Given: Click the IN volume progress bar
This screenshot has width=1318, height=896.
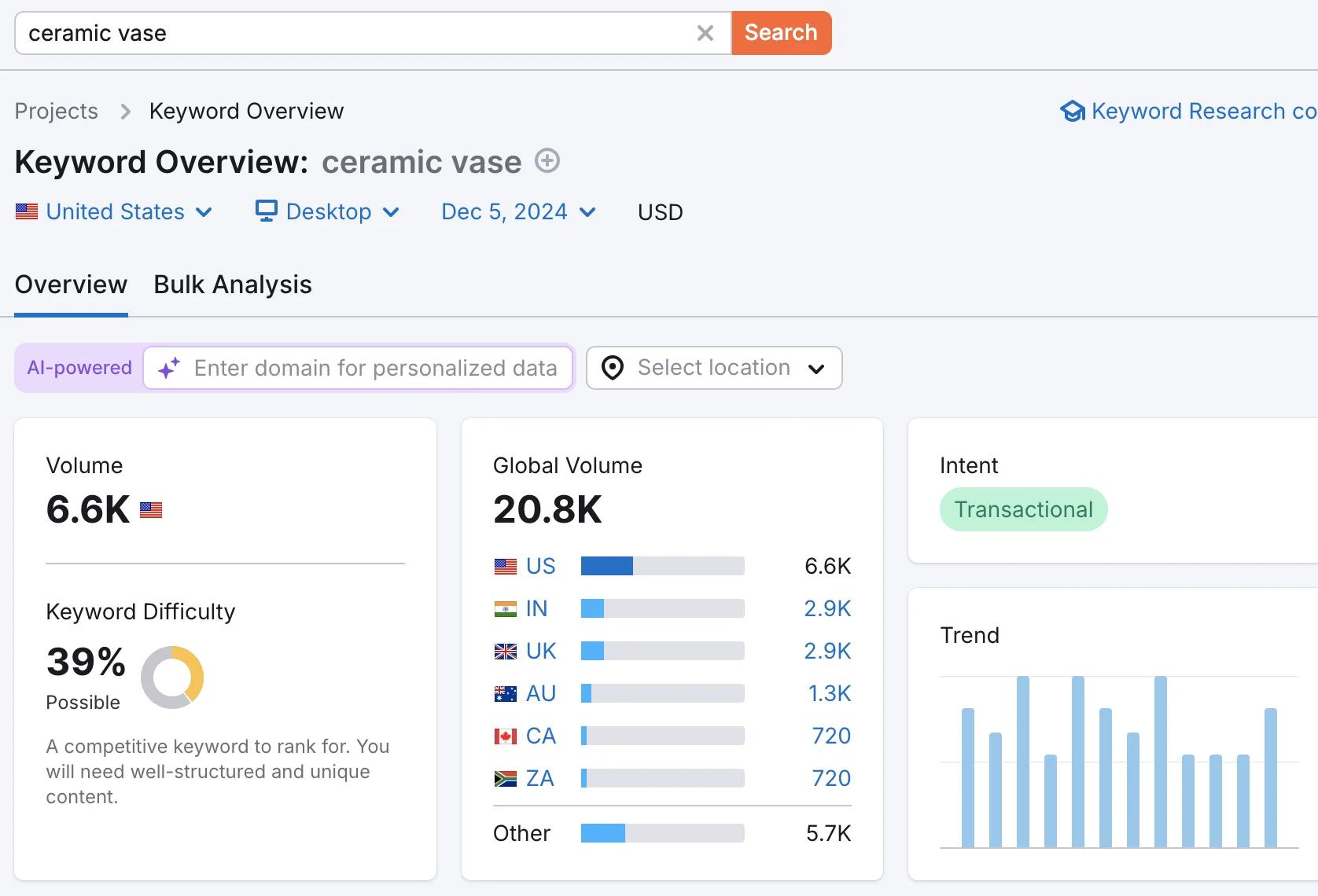Looking at the screenshot, I should pos(663,608).
